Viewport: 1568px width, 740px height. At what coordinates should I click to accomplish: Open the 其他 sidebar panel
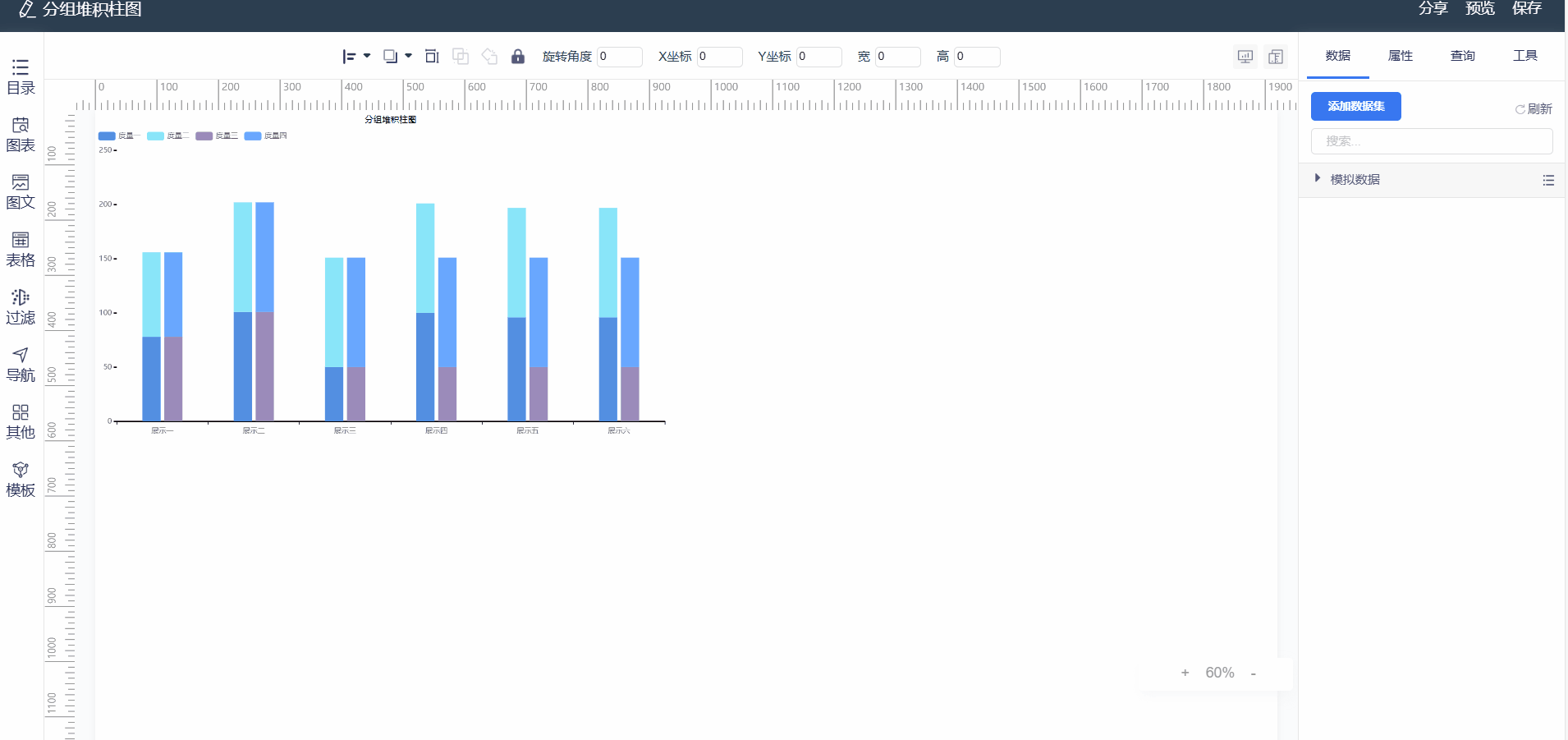point(21,422)
